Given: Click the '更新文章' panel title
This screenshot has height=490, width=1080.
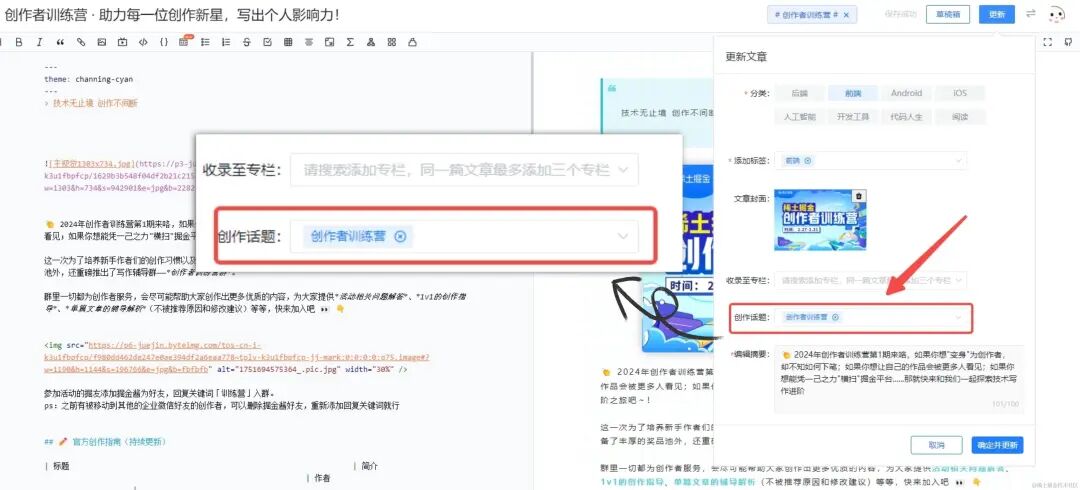Looking at the screenshot, I should (x=746, y=57).
